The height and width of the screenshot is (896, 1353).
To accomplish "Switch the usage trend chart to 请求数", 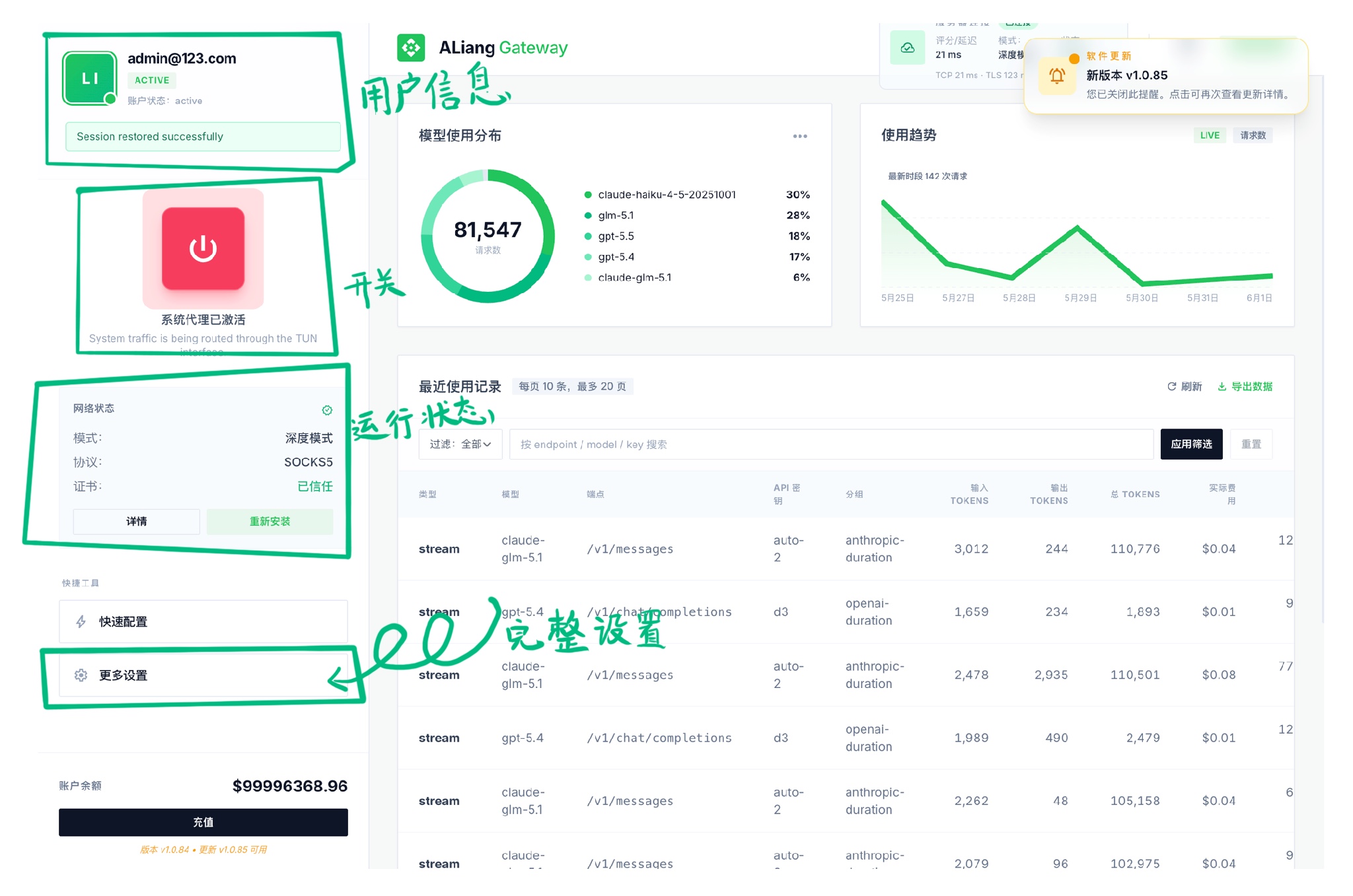I will pos(1253,135).
